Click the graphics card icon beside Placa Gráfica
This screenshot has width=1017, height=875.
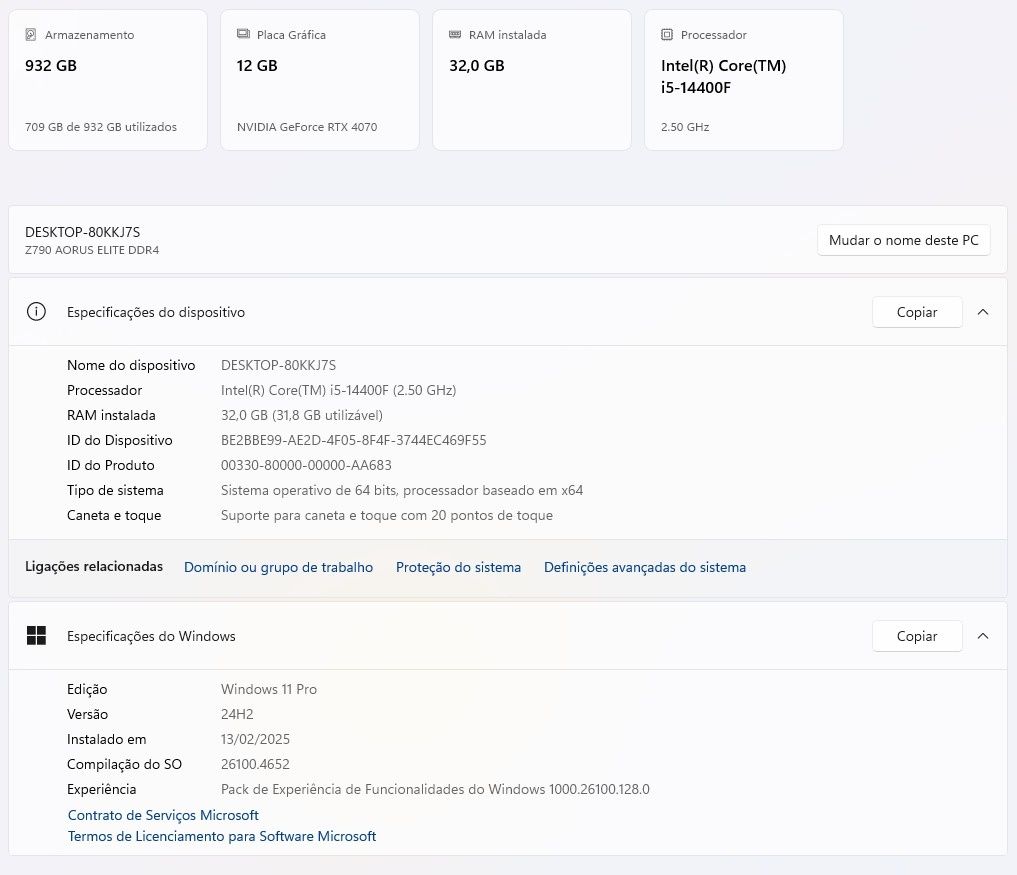pos(243,34)
